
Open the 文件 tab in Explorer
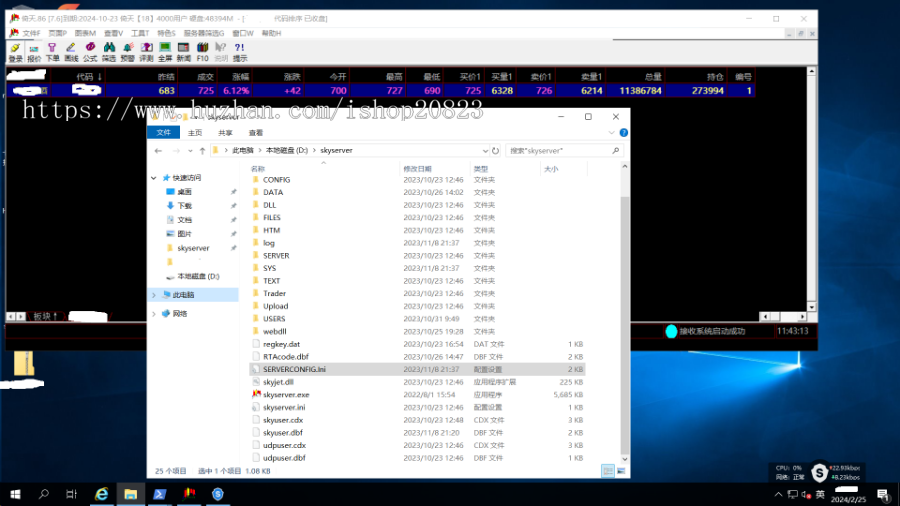pyautogui.click(x=164, y=133)
